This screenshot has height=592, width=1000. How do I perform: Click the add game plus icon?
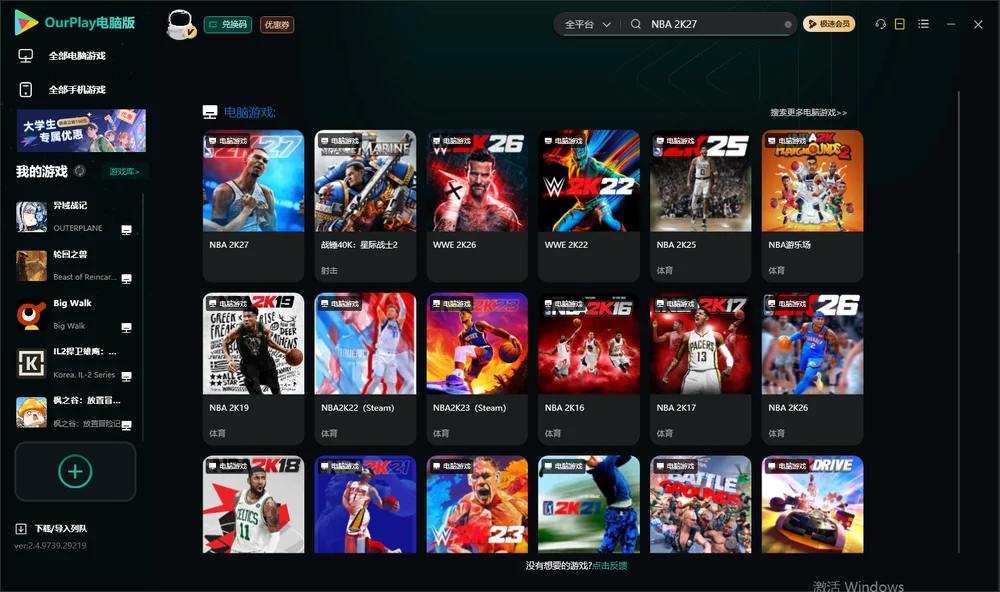tap(75, 471)
